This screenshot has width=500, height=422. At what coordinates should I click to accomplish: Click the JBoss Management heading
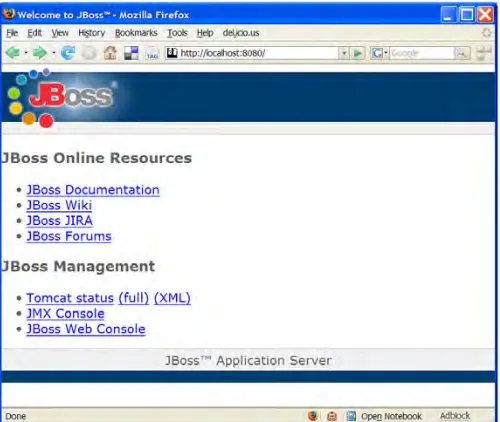(x=78, y=266)
